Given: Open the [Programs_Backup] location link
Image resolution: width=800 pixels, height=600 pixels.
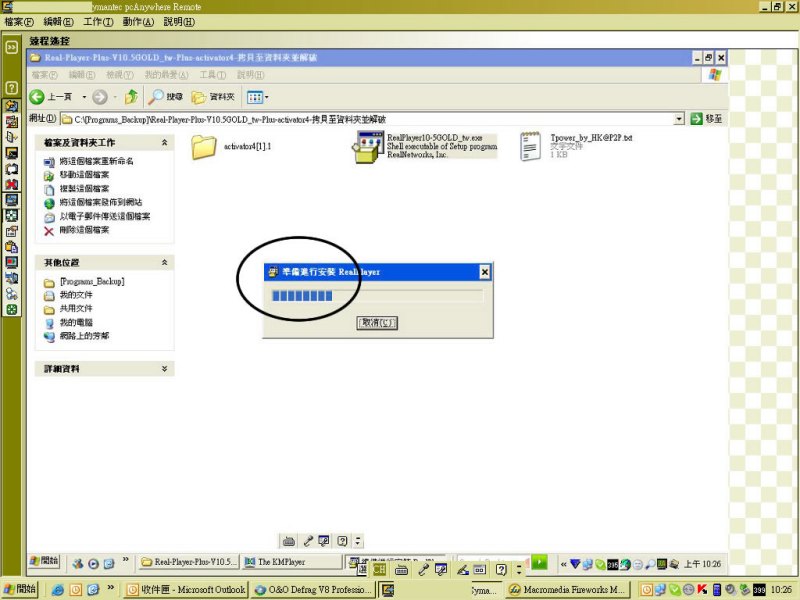Looking at the screenshot, I should click(x=92, y=282).
